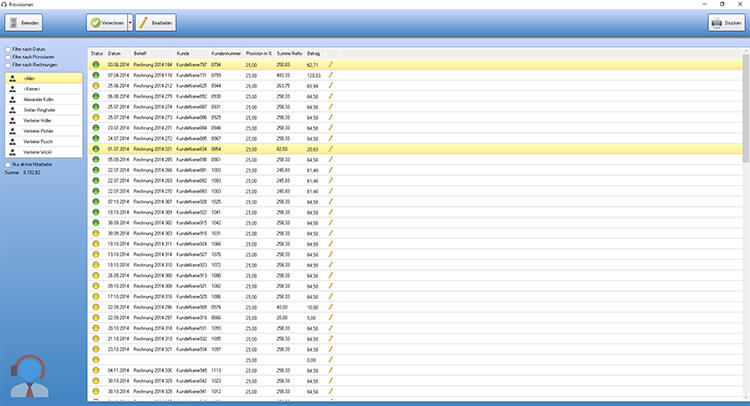Select employee Alexander Kollin
750x406 pixels.
click(44, 99)
